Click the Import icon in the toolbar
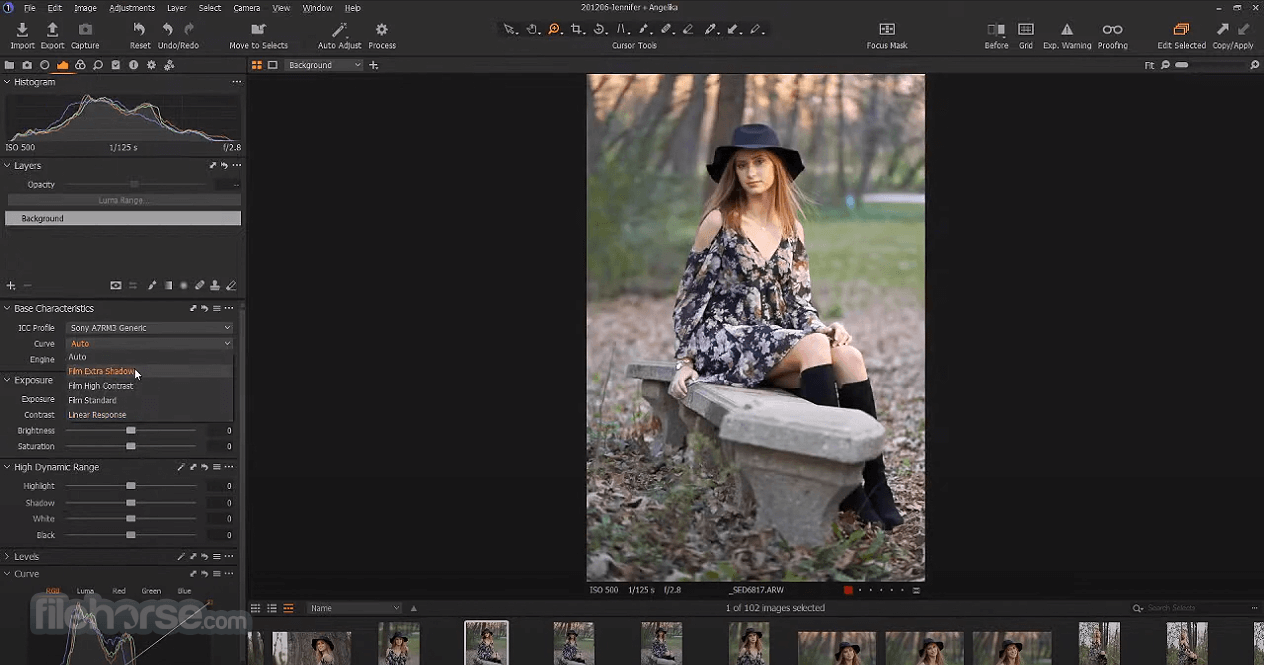Screen dimensions: 1264x665 (x=22, y=30)
